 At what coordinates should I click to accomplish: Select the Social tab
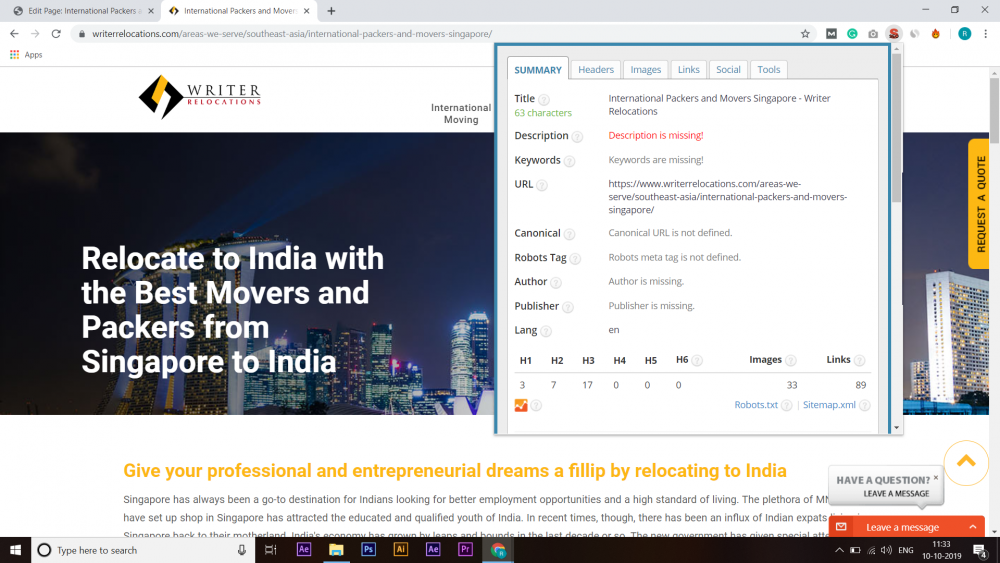(728, 69)
